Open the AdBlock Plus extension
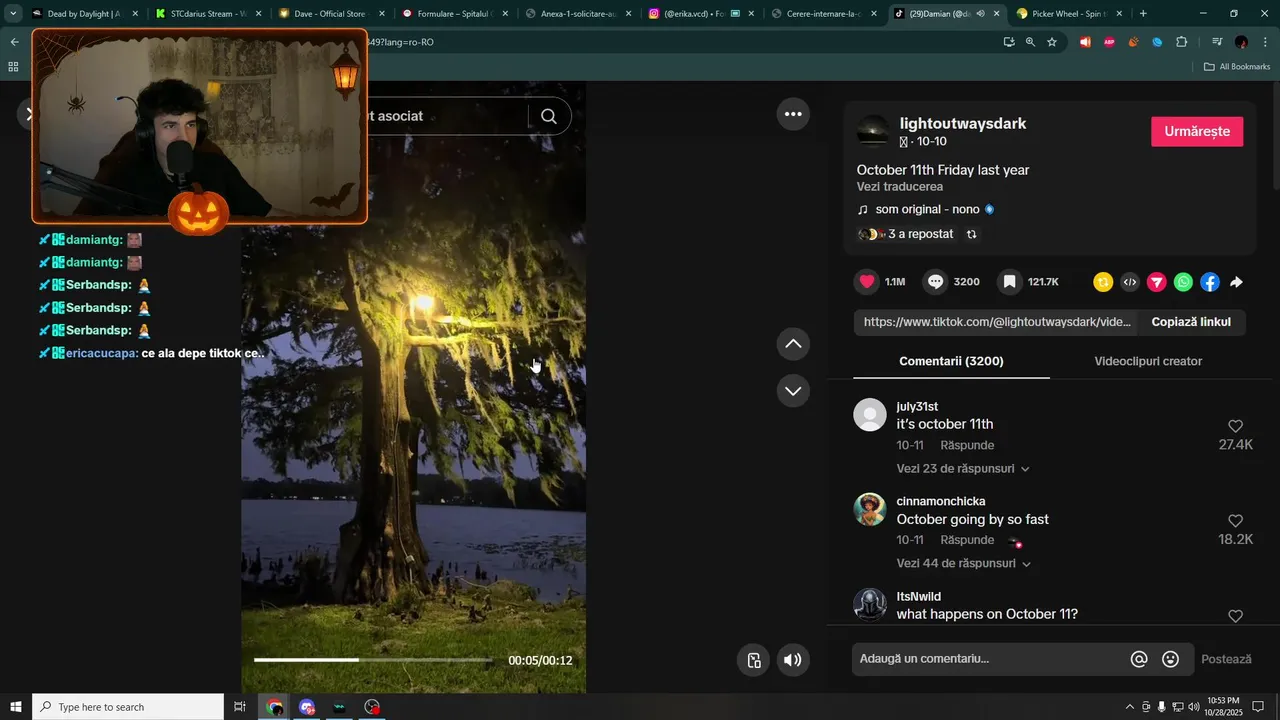 (1109, 42)
